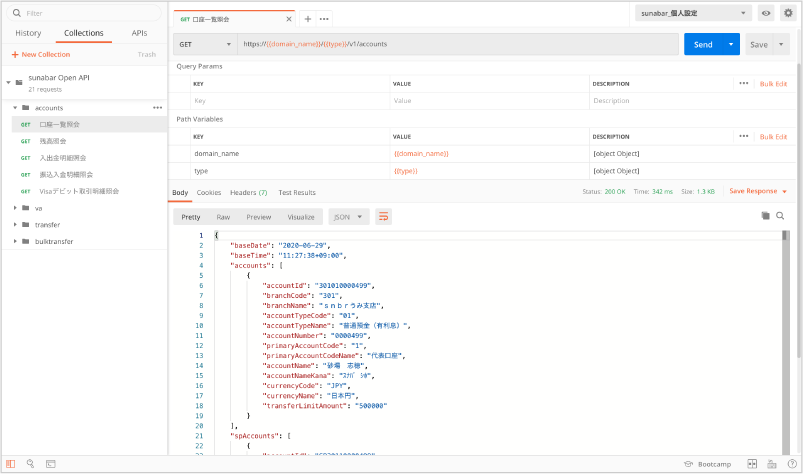Click Bulk Edit for Query Params
The height and width of the screenshot is (474, 803).
pyautogui.click(x=773, y=83)
